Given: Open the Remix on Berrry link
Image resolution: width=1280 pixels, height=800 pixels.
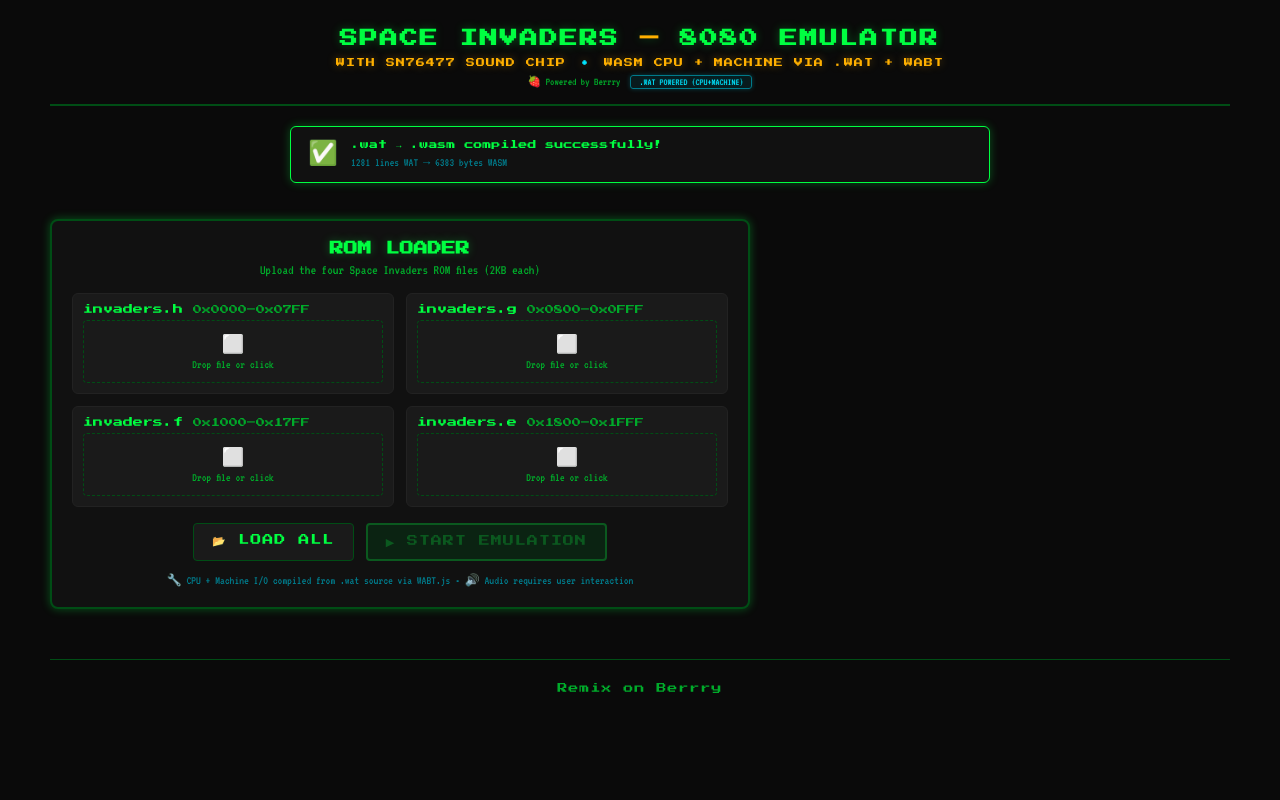Looking at the screenshot, I should [x=639, y=687].
